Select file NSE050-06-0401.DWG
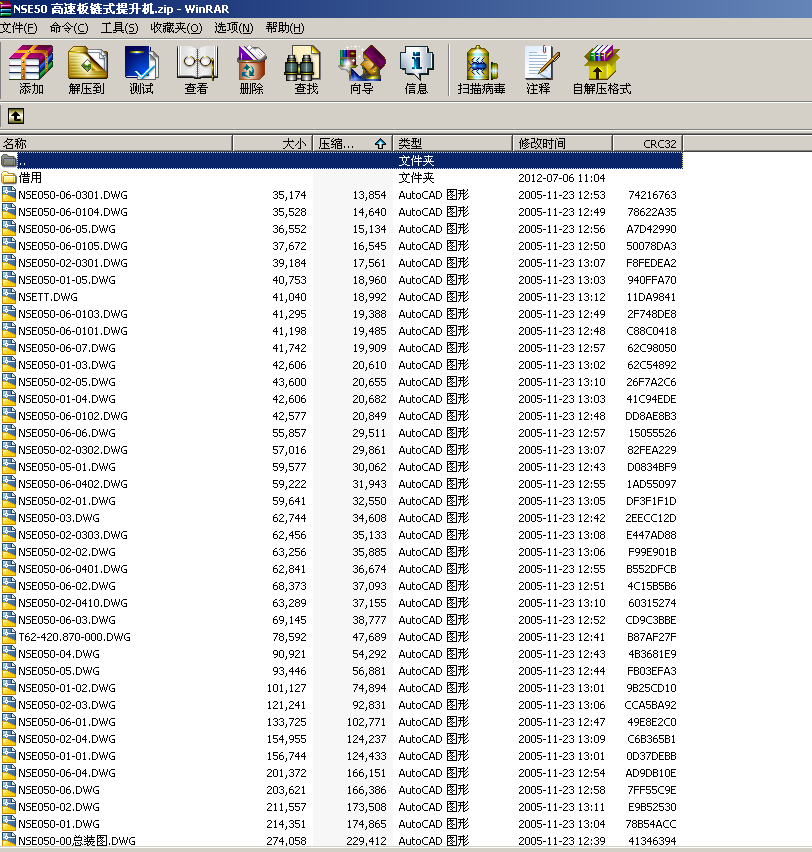812x852 pixels. [73, 569]
